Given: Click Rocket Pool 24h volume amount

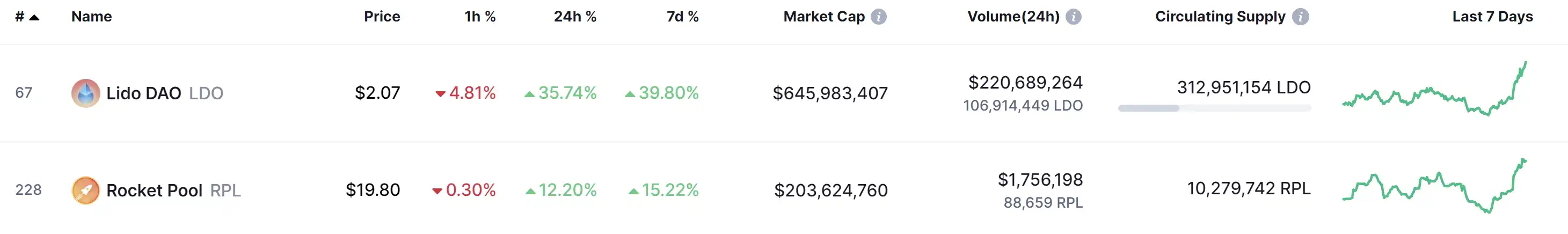Looking at the screenshot, I should (1040, 180).
